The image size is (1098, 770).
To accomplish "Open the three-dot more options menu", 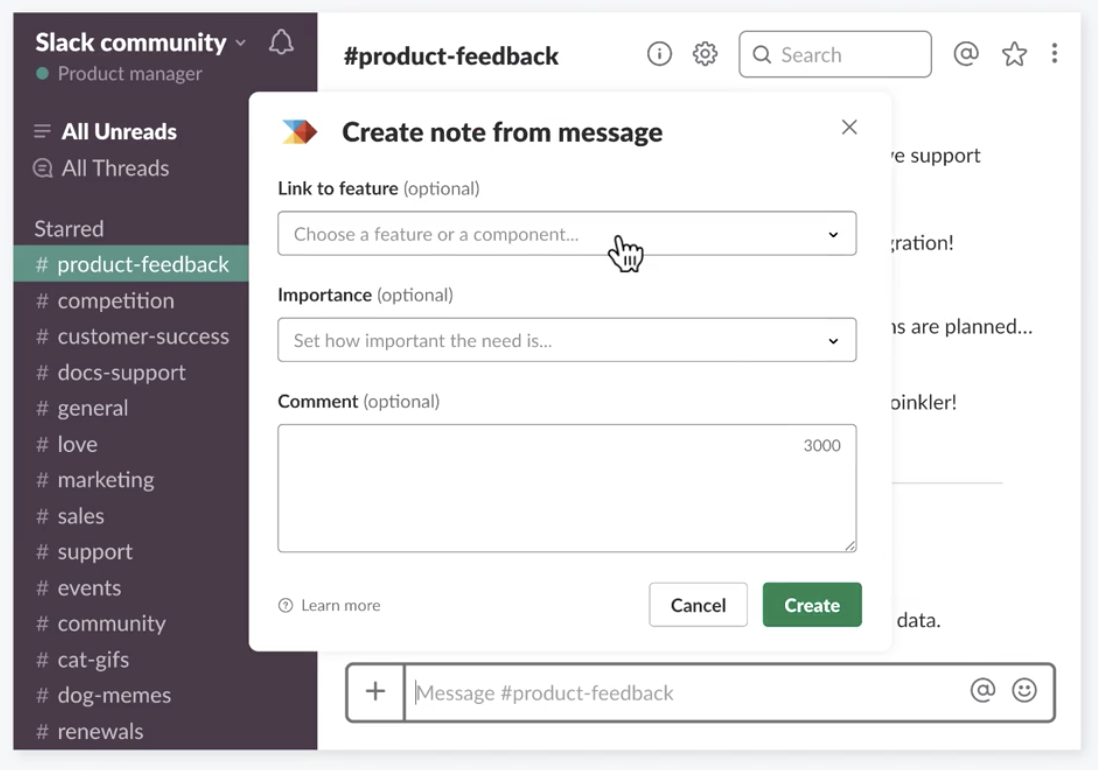I will [1054, 54].
